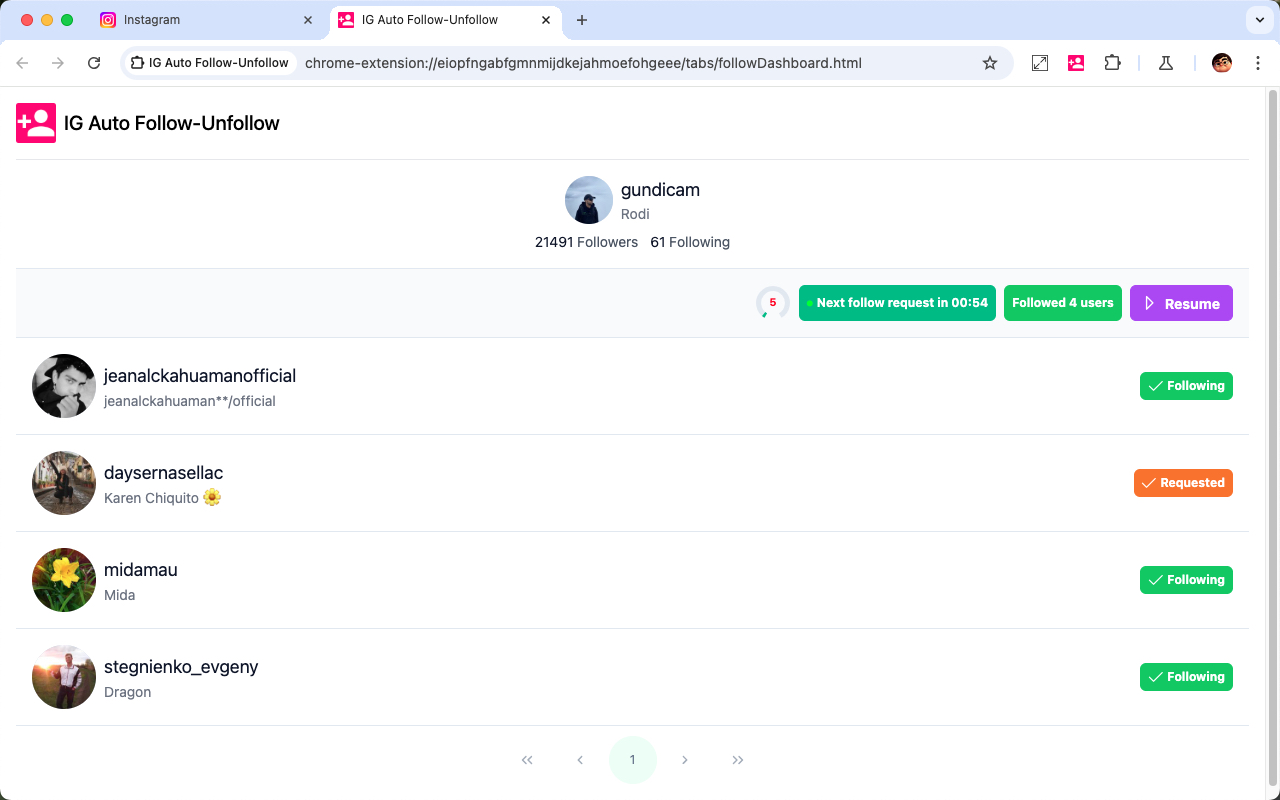This screenshot has height=800, width=1280.
Task: Go to the first page of results
Action: click(527, 760)
